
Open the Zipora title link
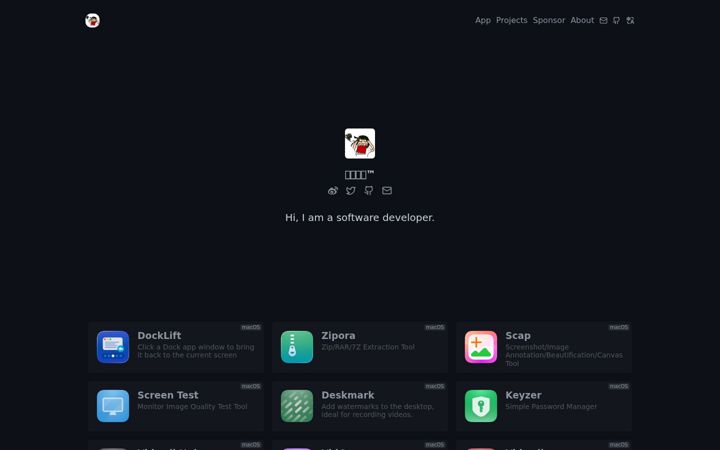[338, 336]
